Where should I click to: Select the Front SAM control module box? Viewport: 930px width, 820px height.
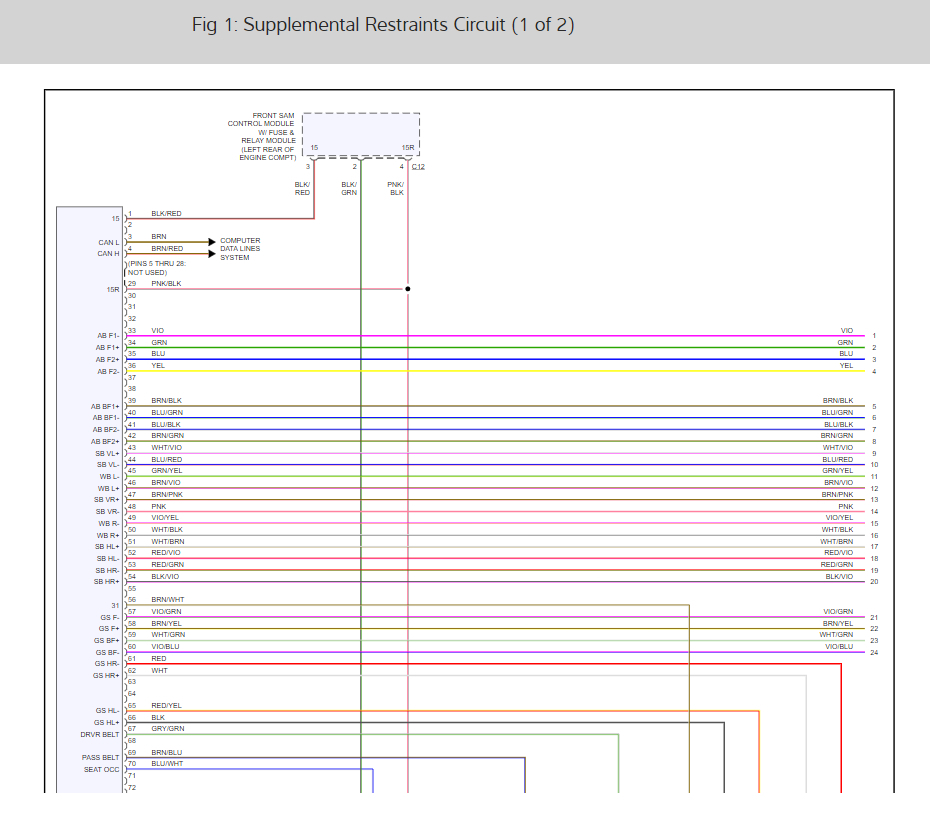361,135
